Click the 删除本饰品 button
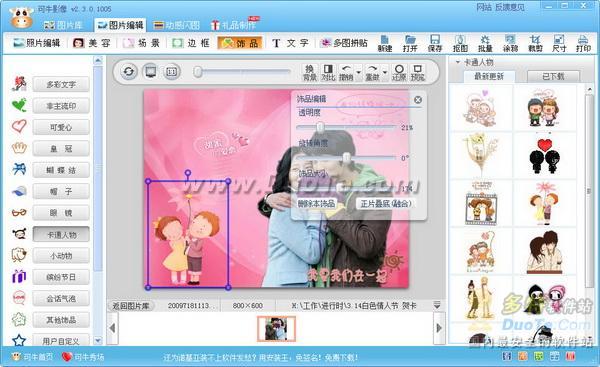Screen dimensions: 600x367 tap(316, 203)
